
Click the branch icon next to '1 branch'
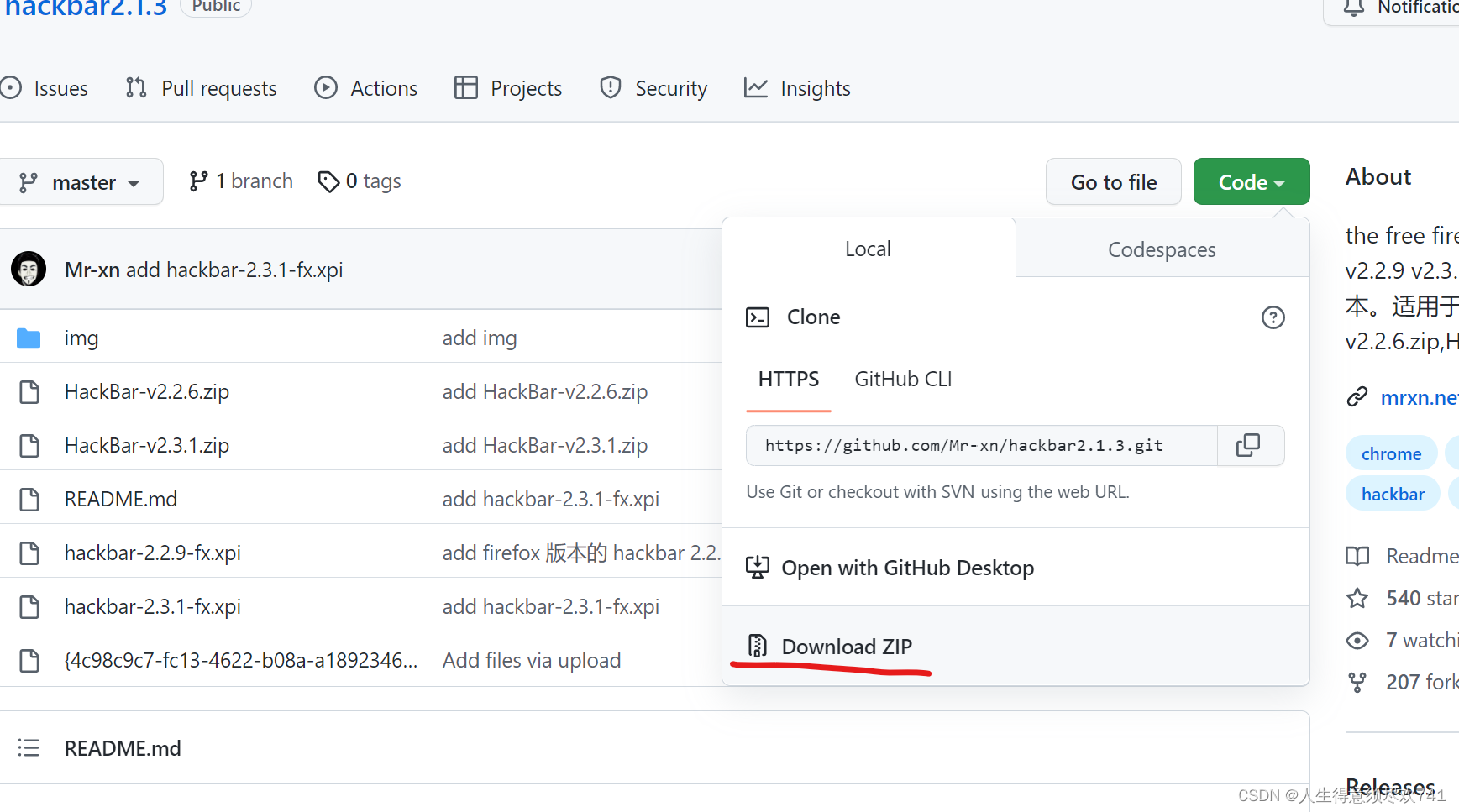coord(200,181)
